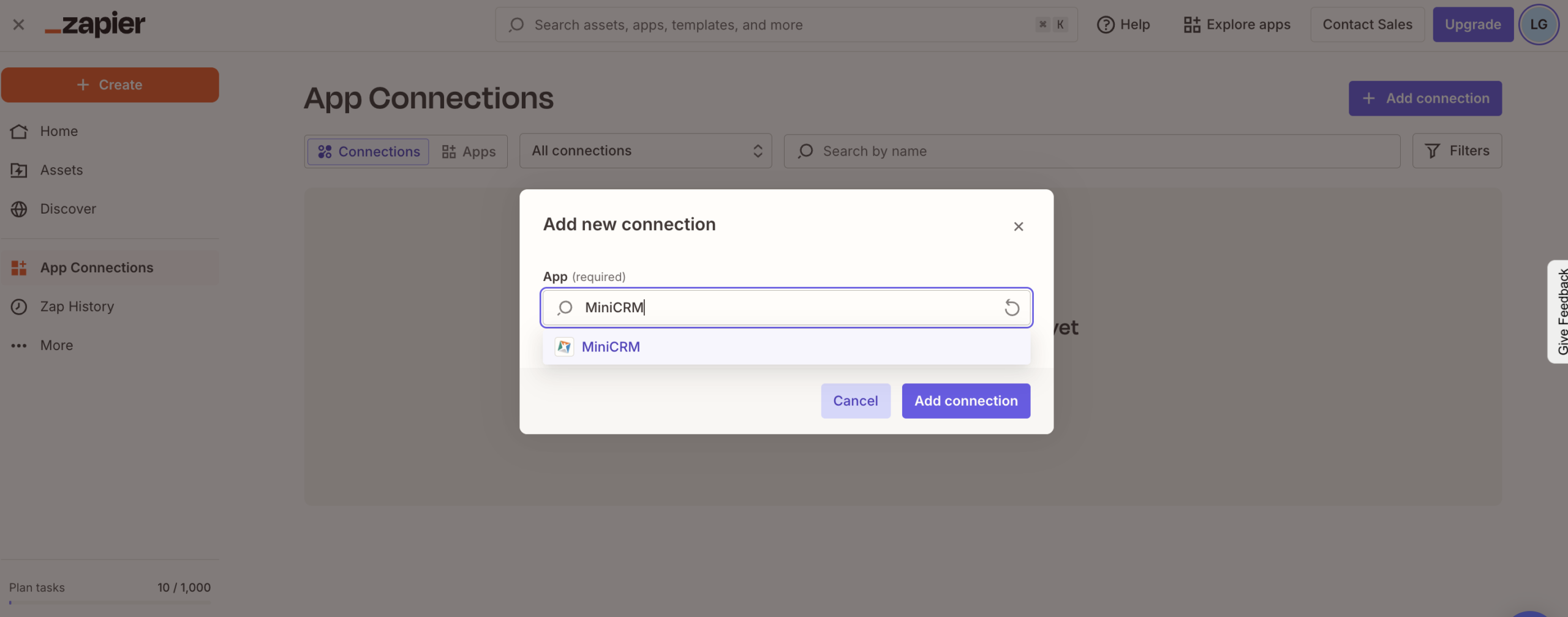Select MiniCRM from the dropdown results
Image resolution: width=1568 pixels, height=617 pixels.
(611, 346)
